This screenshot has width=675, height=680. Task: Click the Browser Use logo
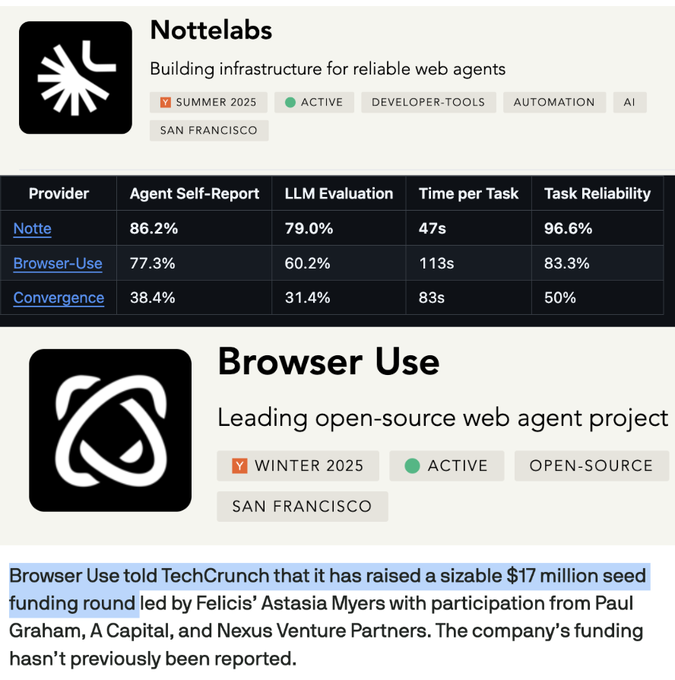coord(110,430)
